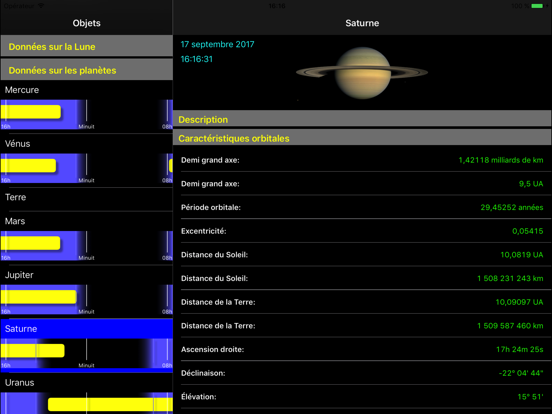552x414 pixels.
Task: Click the Période orbitale row label
Action: point(211,207)
